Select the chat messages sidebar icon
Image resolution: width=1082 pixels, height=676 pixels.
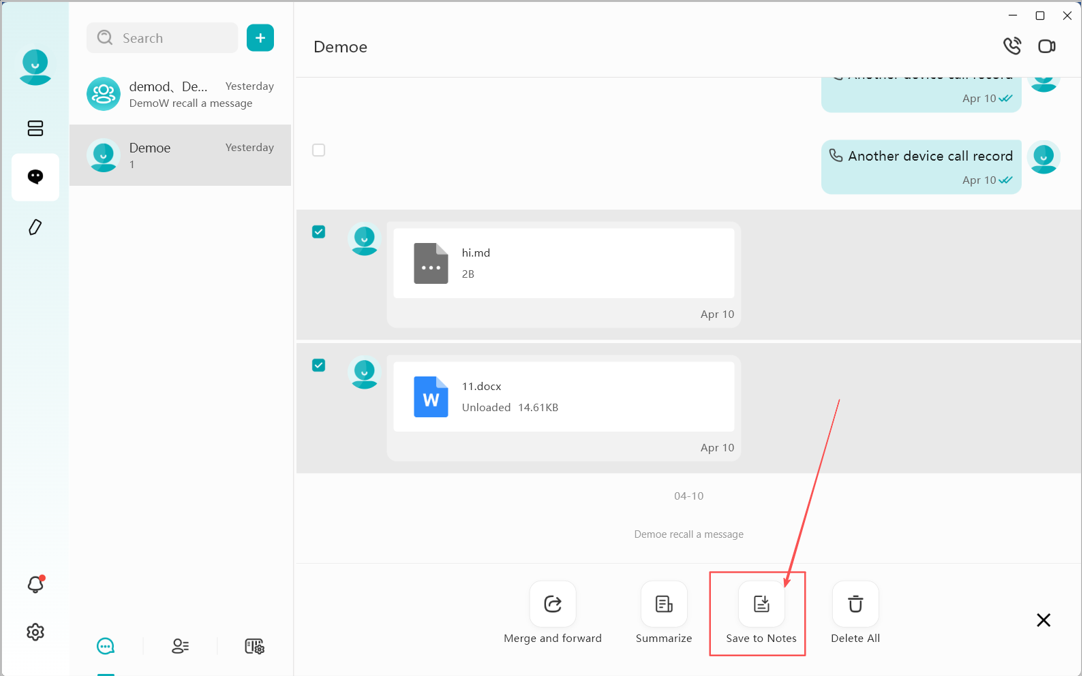[35, 177]
